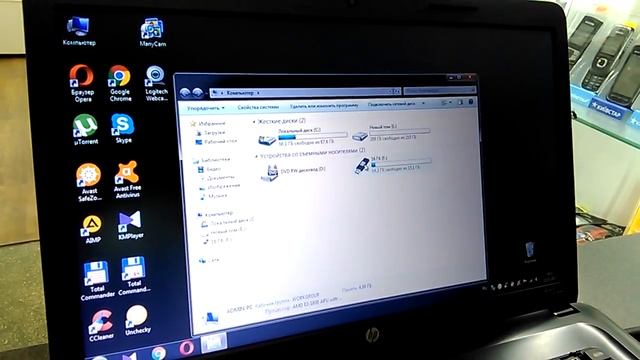Click the Локальный диск (C:) usage bar
640x360 pixels.
pos(313,136)
